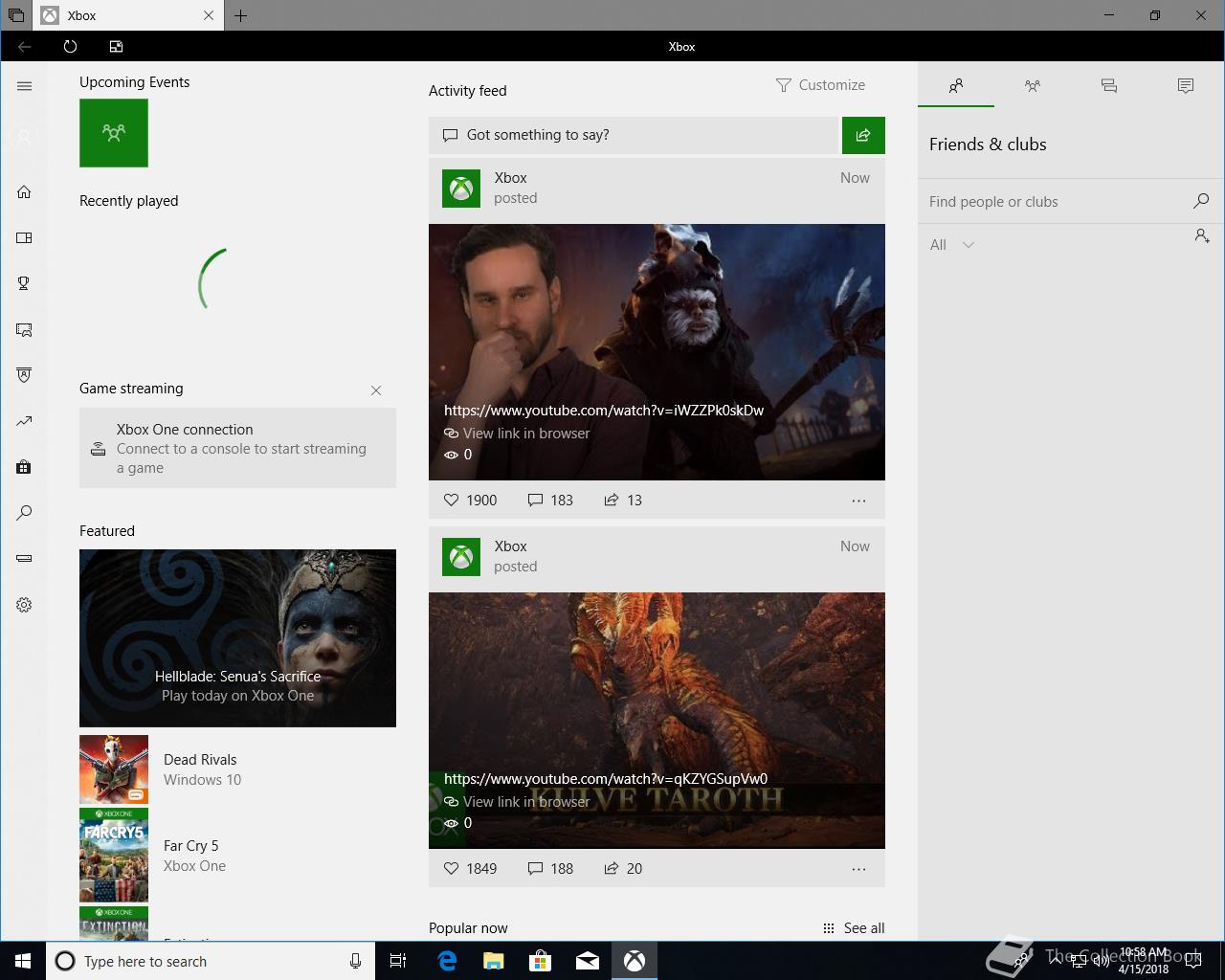Open the Home icon in sidebar
The width and height of the screenshot is (1225, 980).
[x=24, y=191]
